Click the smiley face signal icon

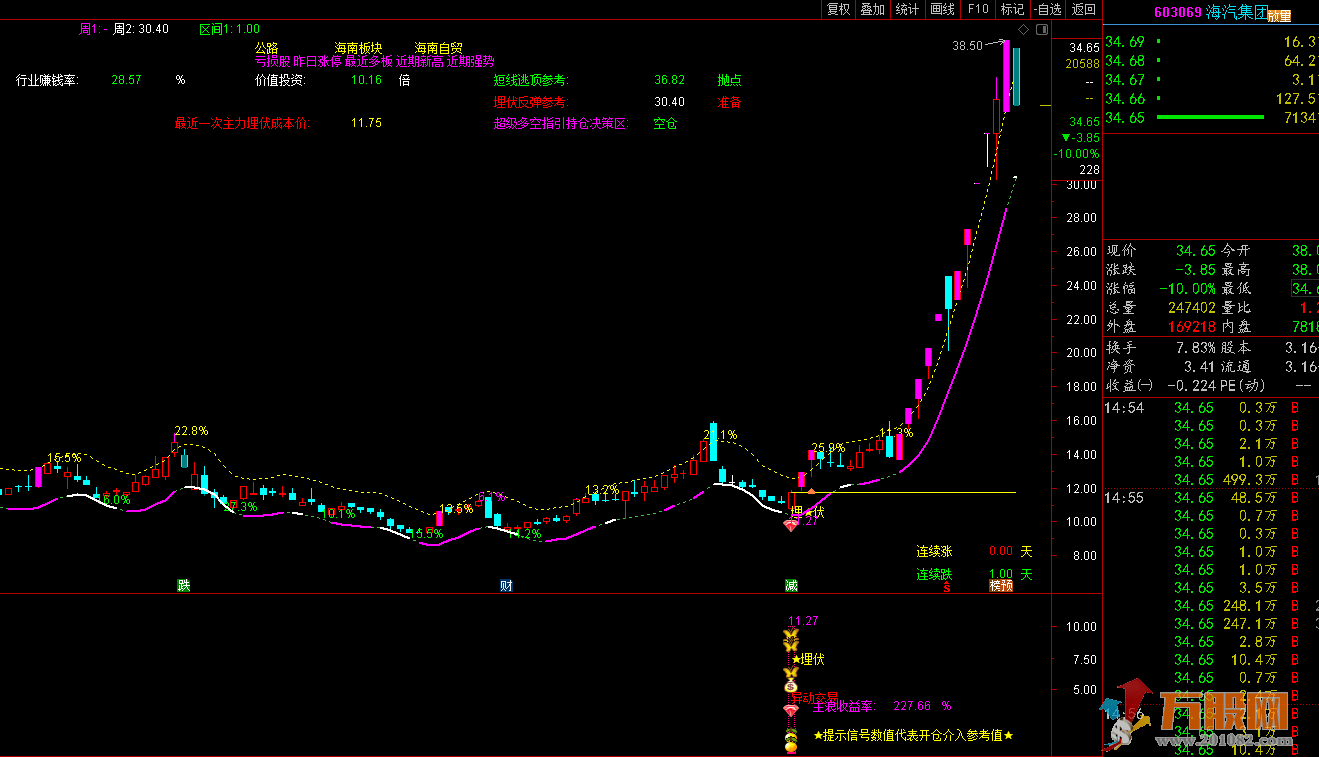791,734
